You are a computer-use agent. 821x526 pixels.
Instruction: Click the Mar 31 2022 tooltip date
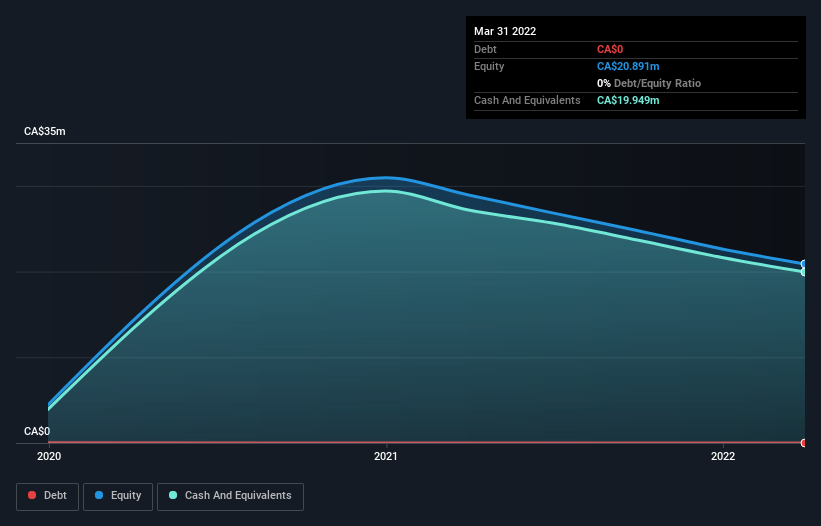point(505,31)
